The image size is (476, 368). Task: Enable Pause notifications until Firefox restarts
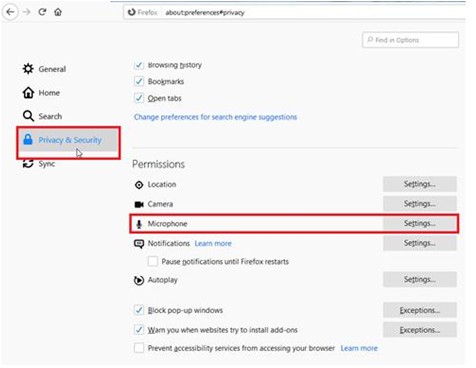(153, 261)
